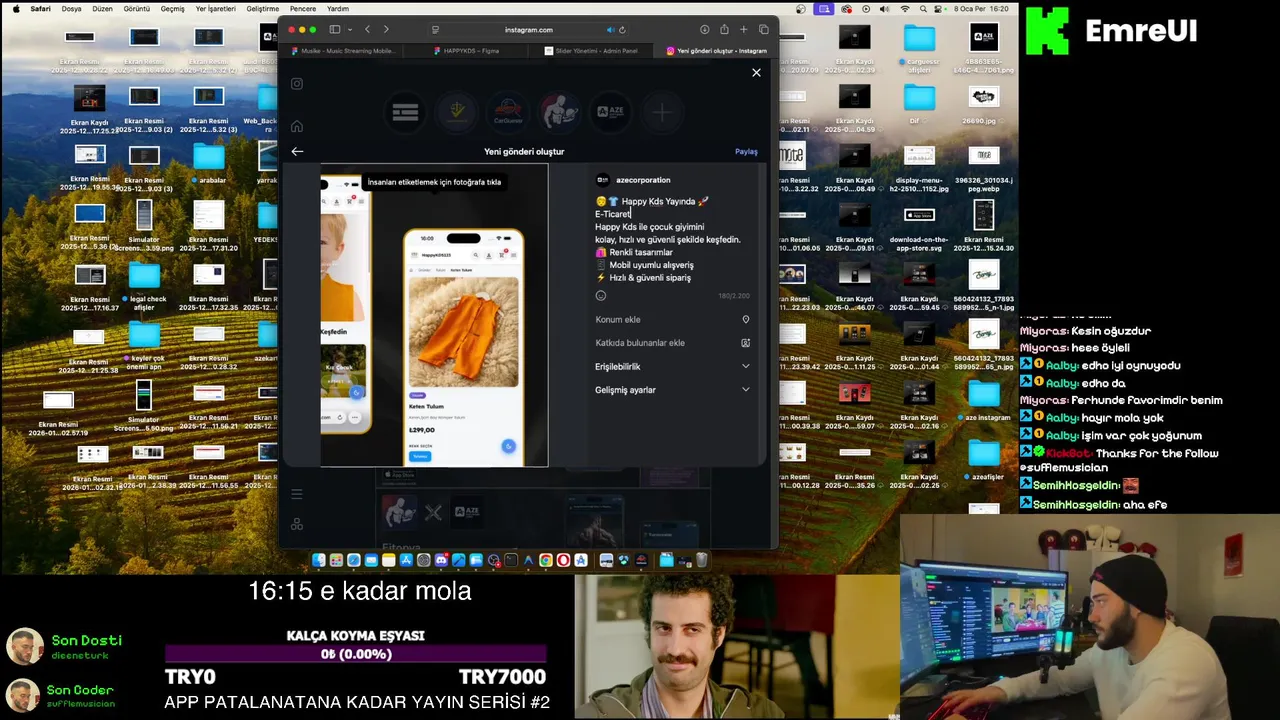
Task: Click the bottom sidebar icon under More menu
Action: coord(297,524)
